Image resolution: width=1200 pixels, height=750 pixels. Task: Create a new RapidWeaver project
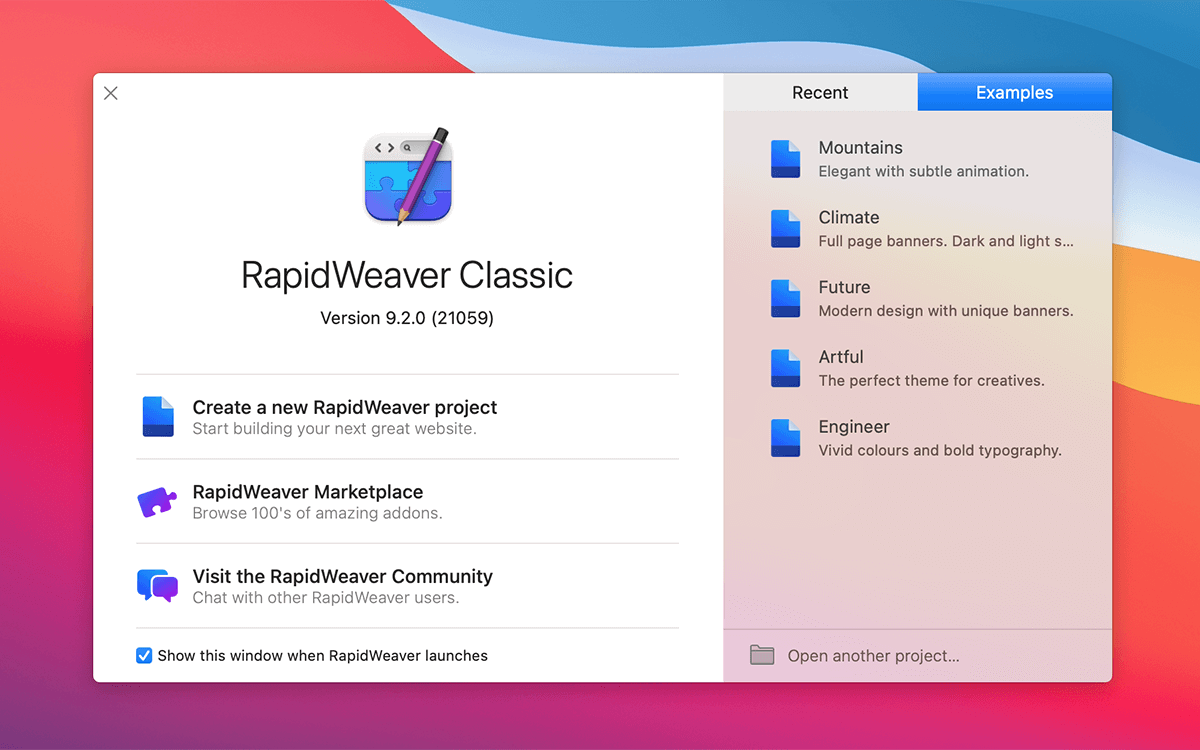coord(407,417)
